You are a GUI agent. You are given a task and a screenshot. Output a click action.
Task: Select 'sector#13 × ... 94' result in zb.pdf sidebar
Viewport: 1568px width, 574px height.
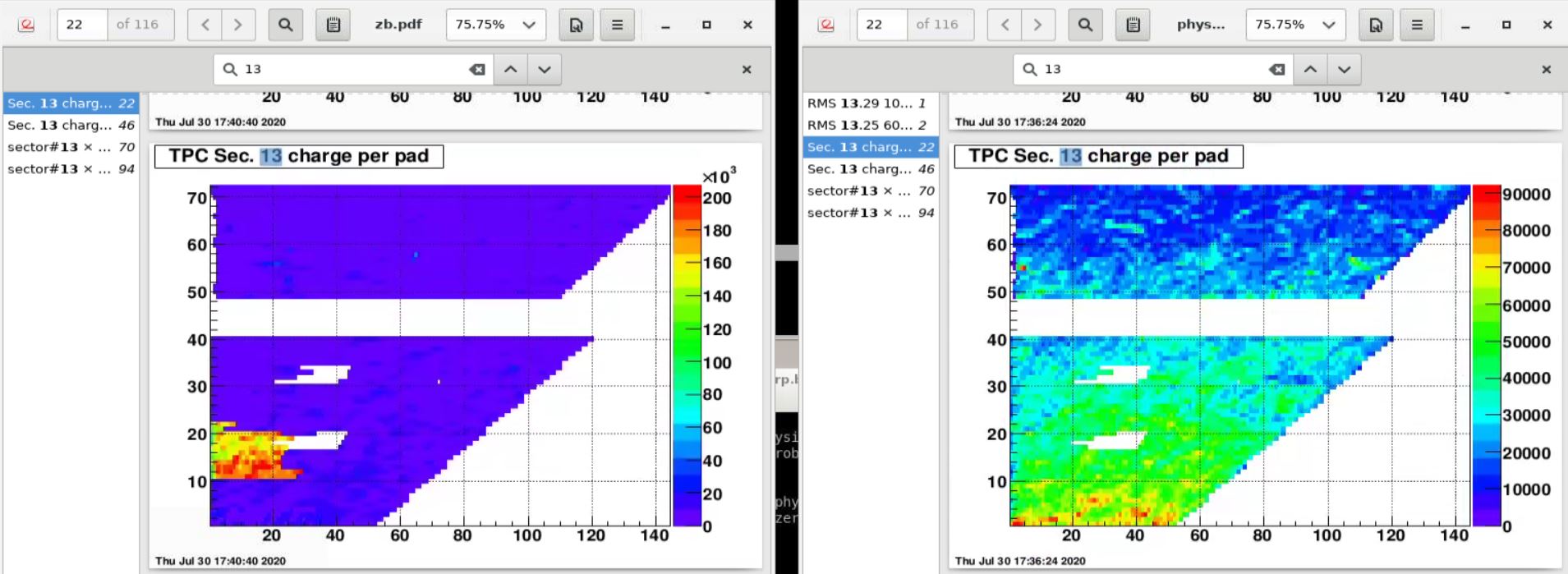71,168
